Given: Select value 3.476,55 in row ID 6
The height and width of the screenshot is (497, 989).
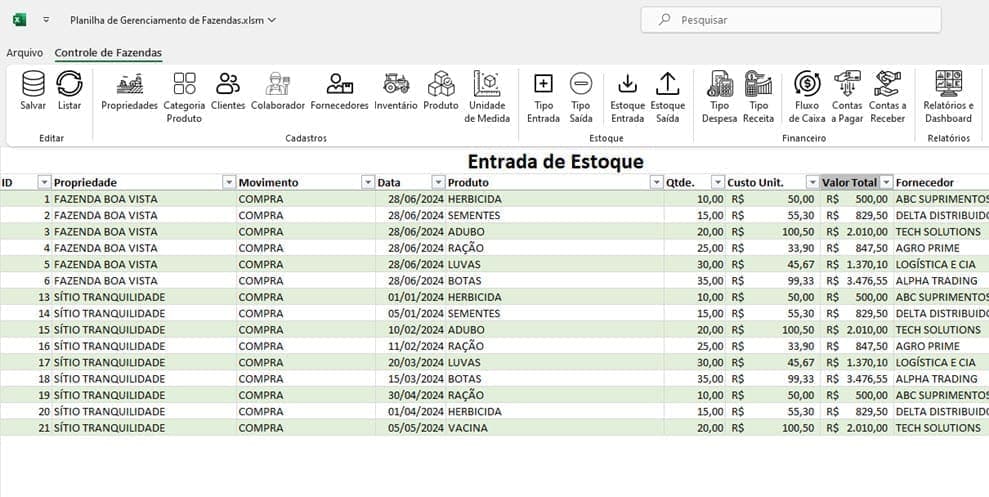Looking at the screenshot, I should (x=857, y=281).
